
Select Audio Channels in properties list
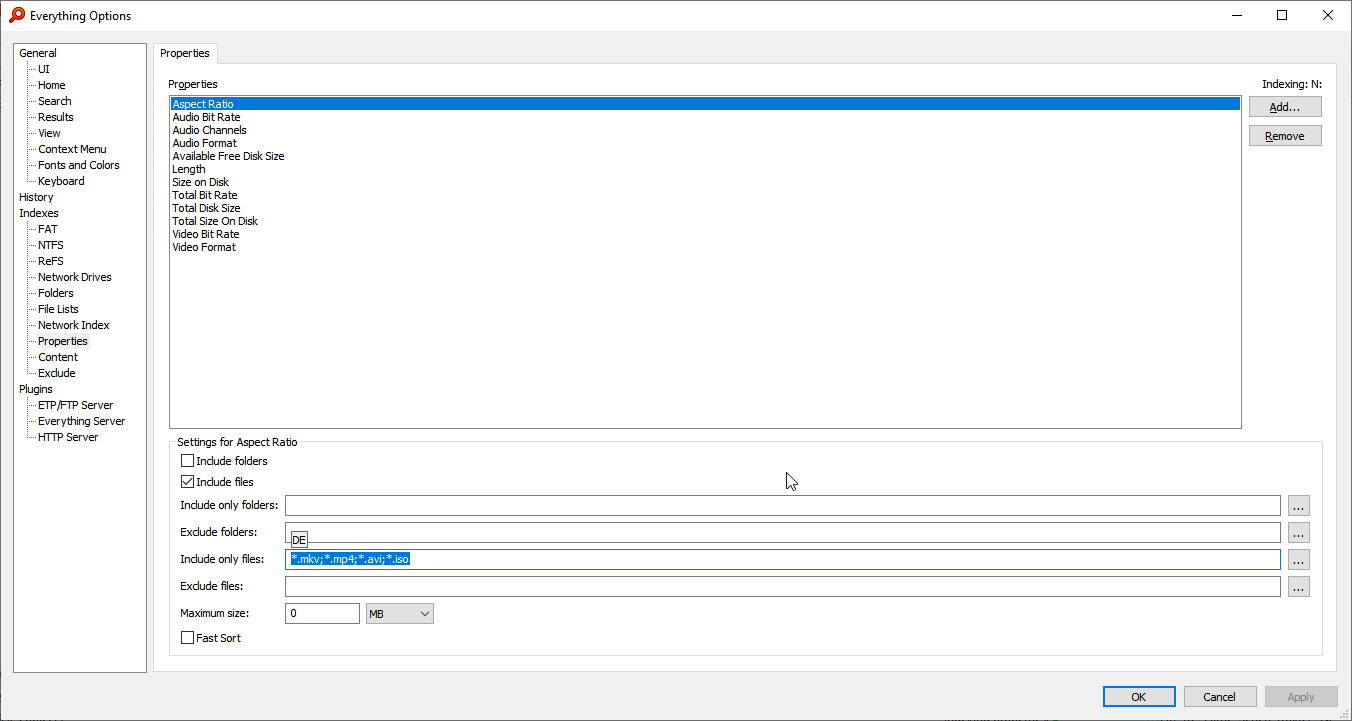pos(705,130)
